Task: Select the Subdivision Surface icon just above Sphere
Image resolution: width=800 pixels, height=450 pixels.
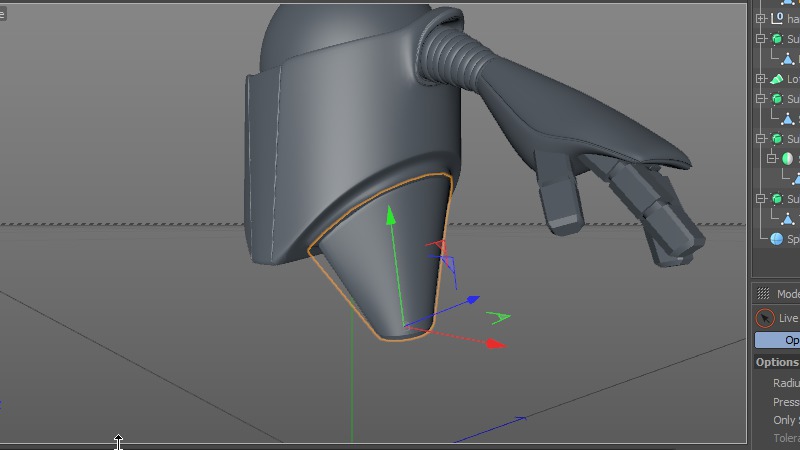Action: pyautogui.click(x=777, y=199)
